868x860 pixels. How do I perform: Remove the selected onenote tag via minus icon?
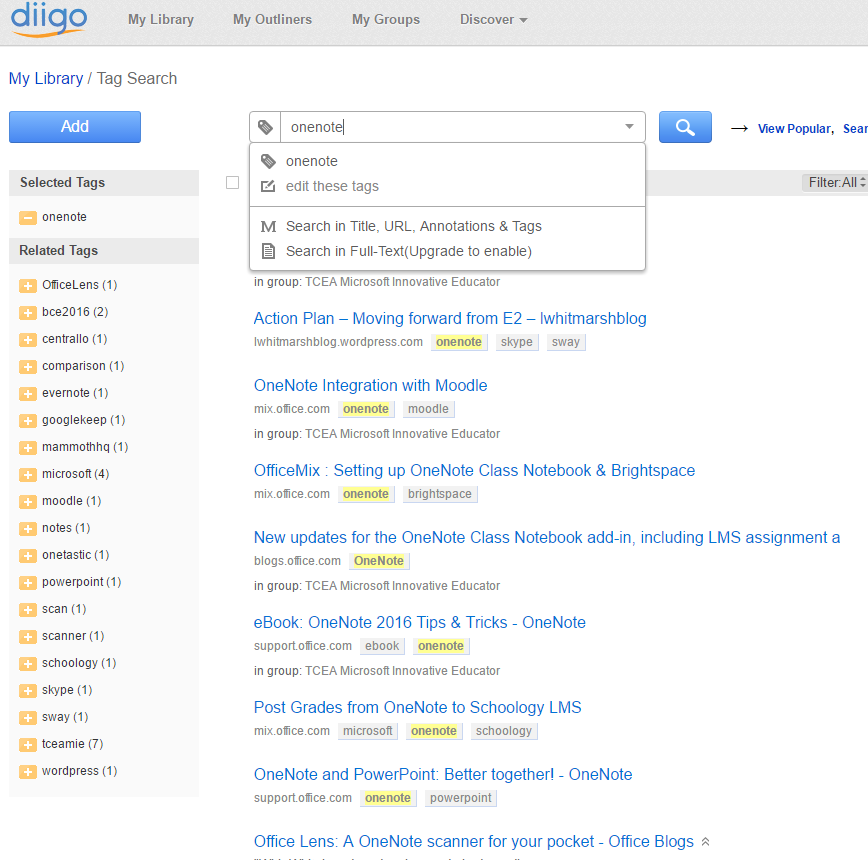(x=28, y=218)
